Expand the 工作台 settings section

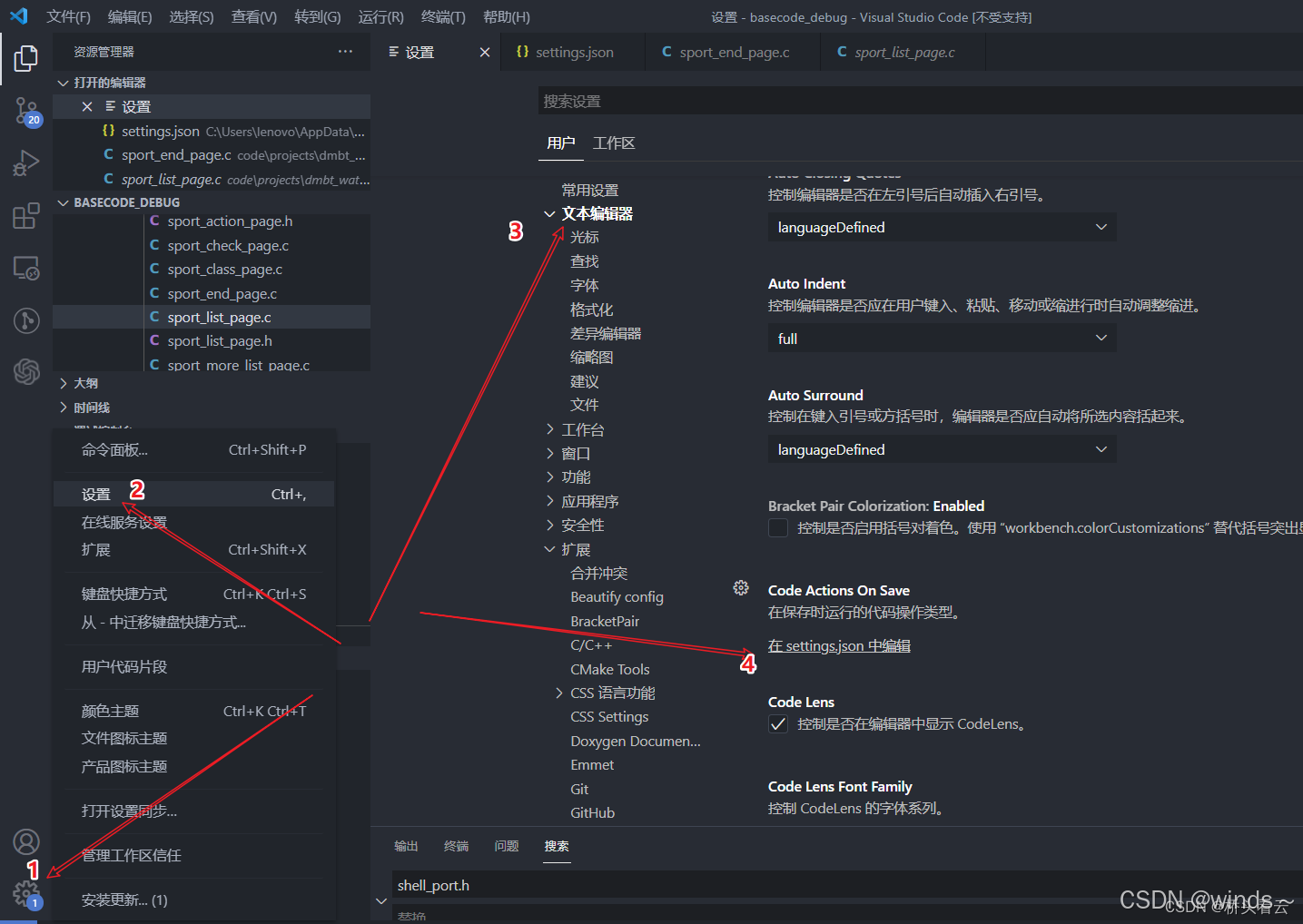549,429
